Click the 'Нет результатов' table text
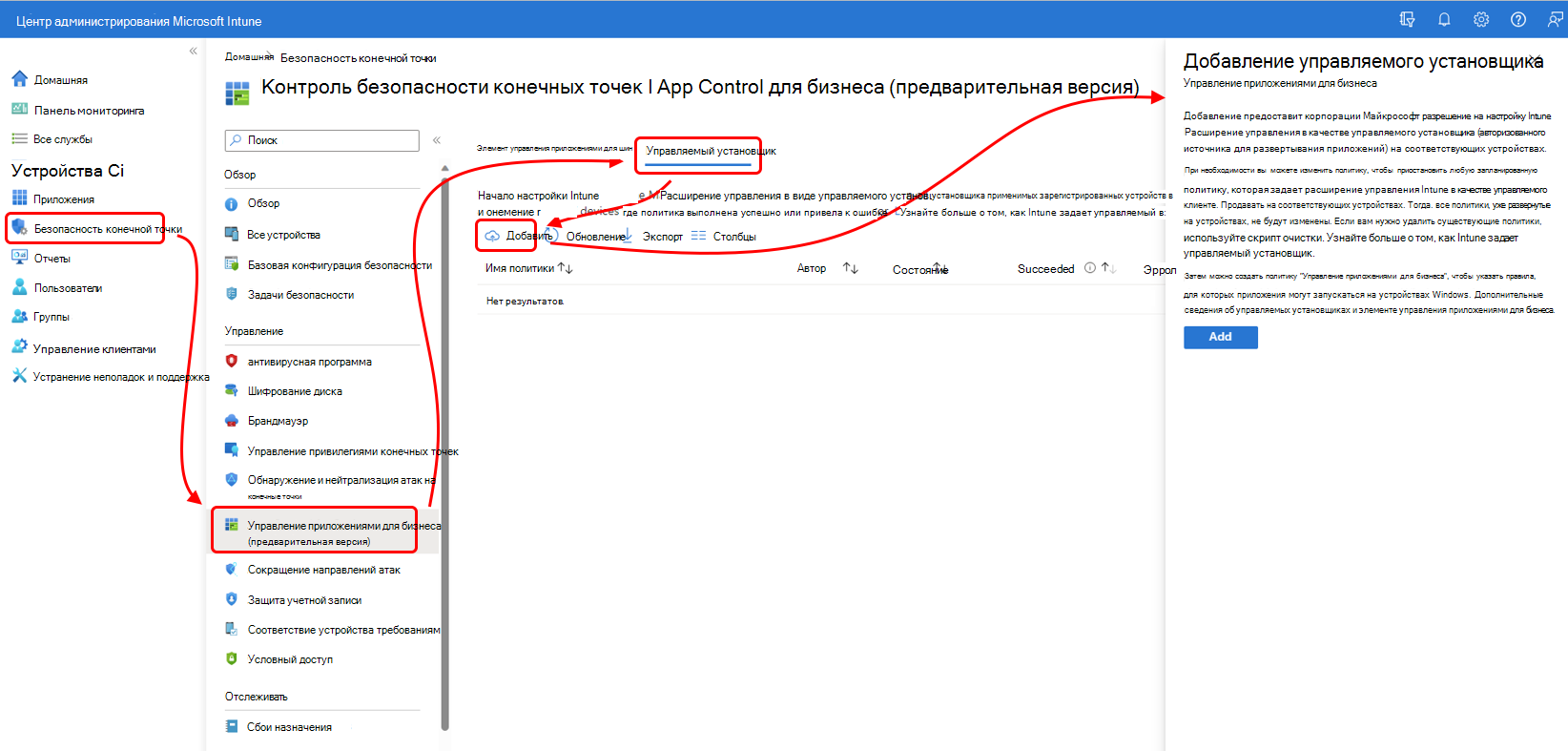The width and height of the screenshot is (1568, 751). click(x=526, y=302)
